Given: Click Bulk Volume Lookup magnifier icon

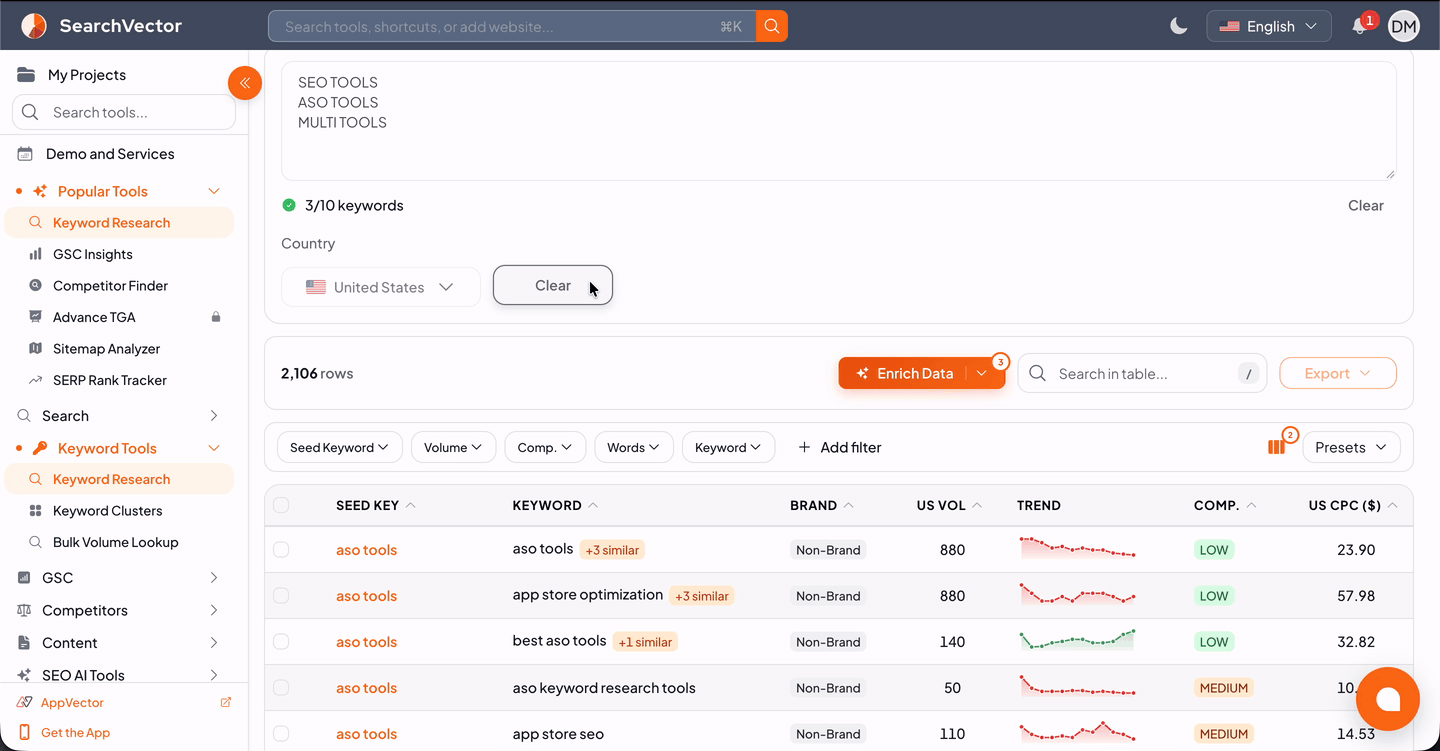Looking at the screenshot, I should pos(36,542).
